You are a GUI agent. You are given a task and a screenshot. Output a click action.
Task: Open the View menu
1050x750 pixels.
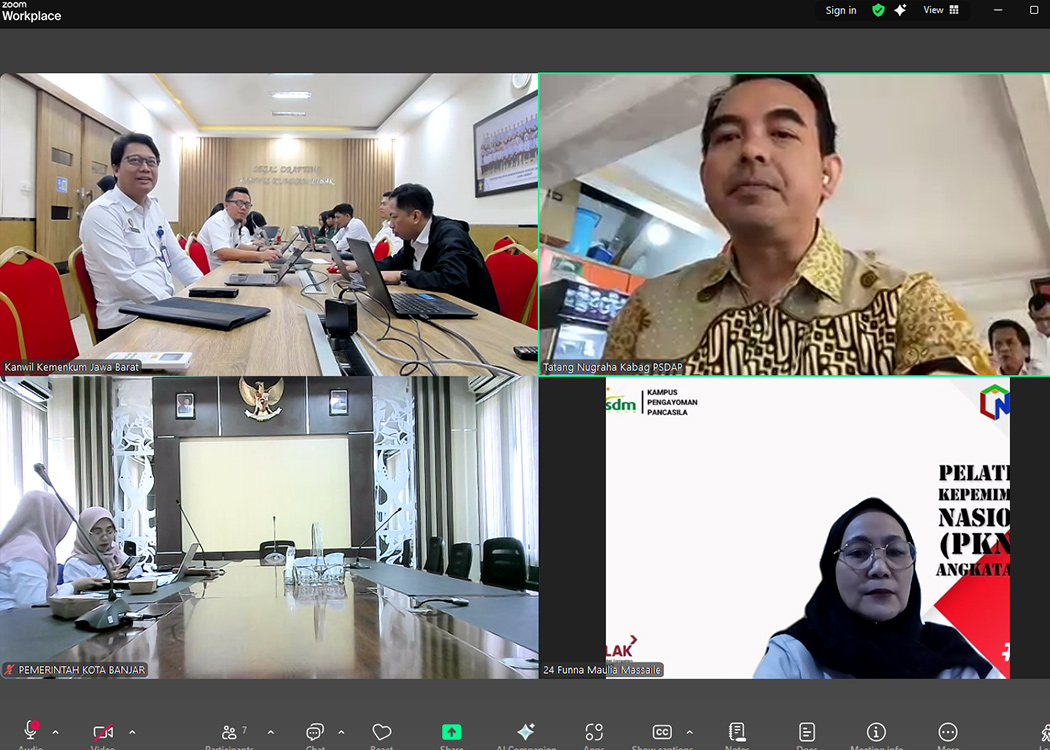tap(936, 10)
